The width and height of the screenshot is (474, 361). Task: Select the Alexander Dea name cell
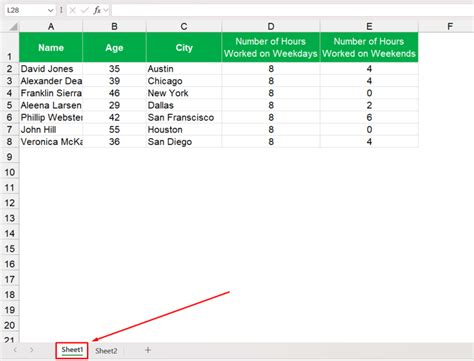point(51,81)
